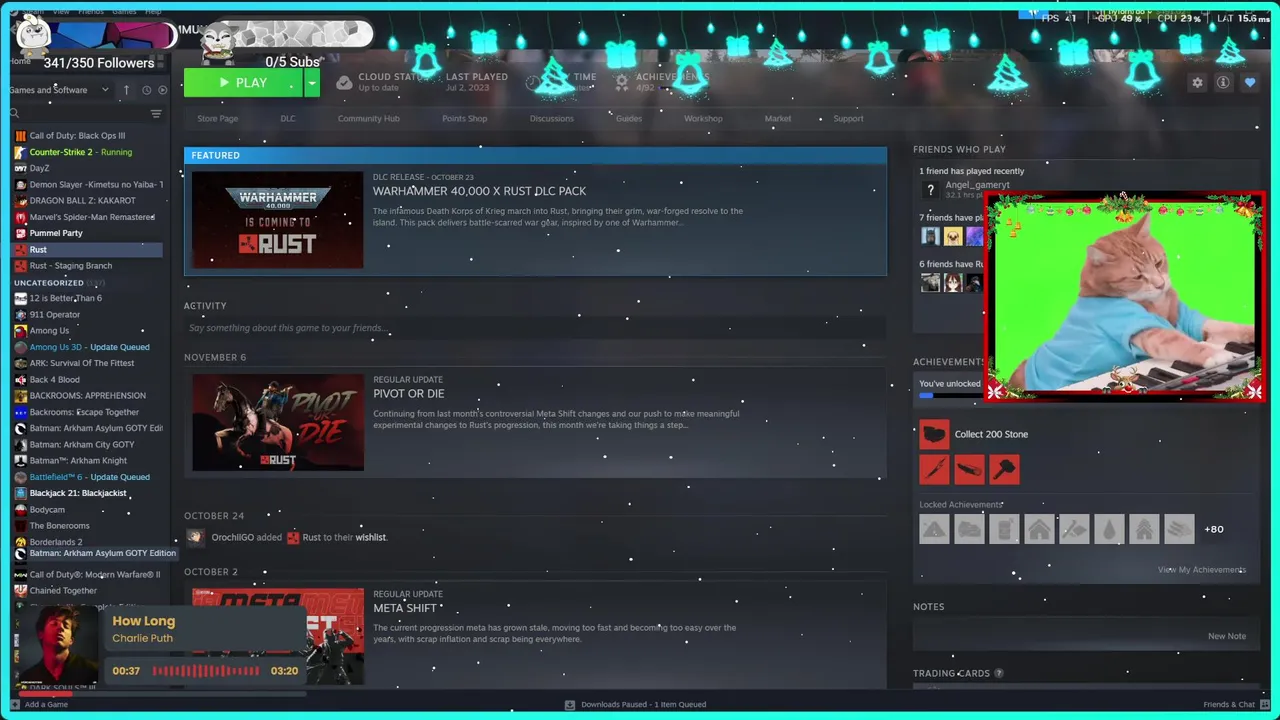The width and height of the screenshot is (1280, 720).
Task: Select Chained Together in library list
Action: pyautogui.click(x=63, y=591)
